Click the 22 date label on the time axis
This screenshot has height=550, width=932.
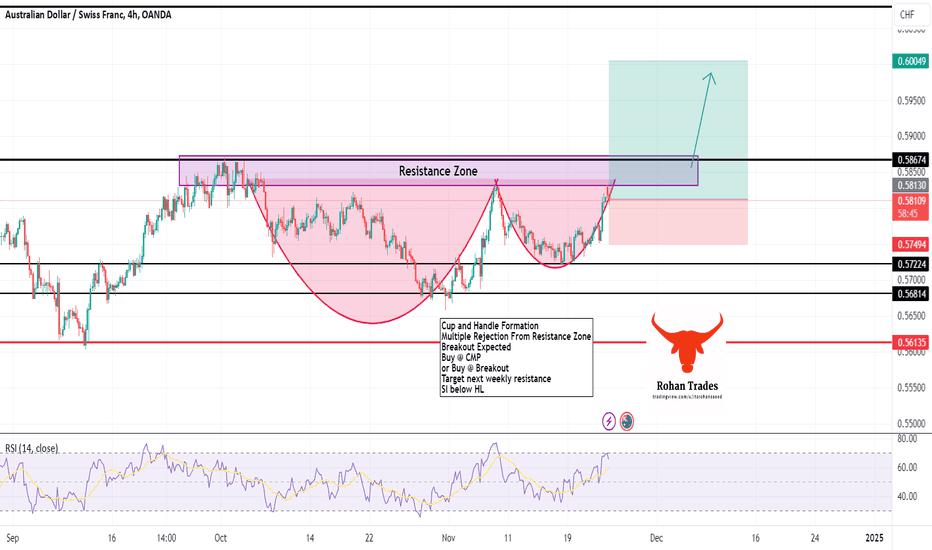pos(369,538)
